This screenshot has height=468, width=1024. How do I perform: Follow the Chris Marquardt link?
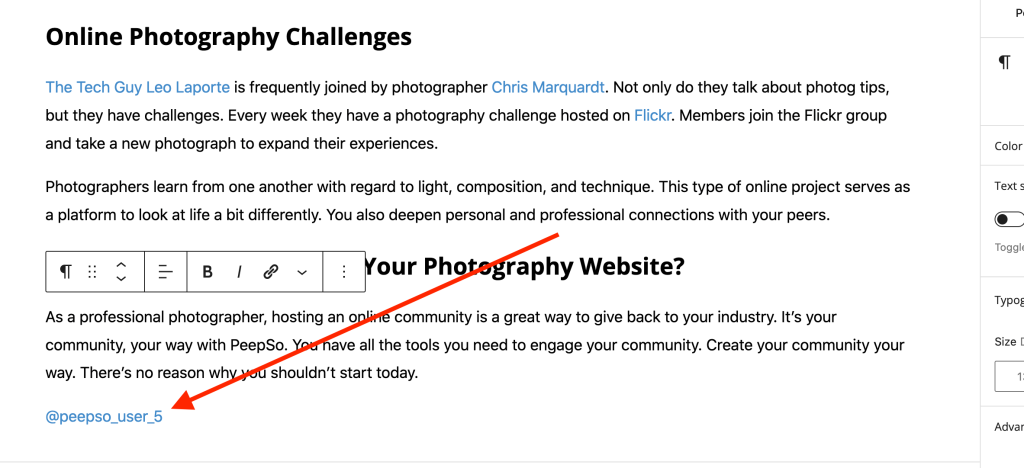548,87
